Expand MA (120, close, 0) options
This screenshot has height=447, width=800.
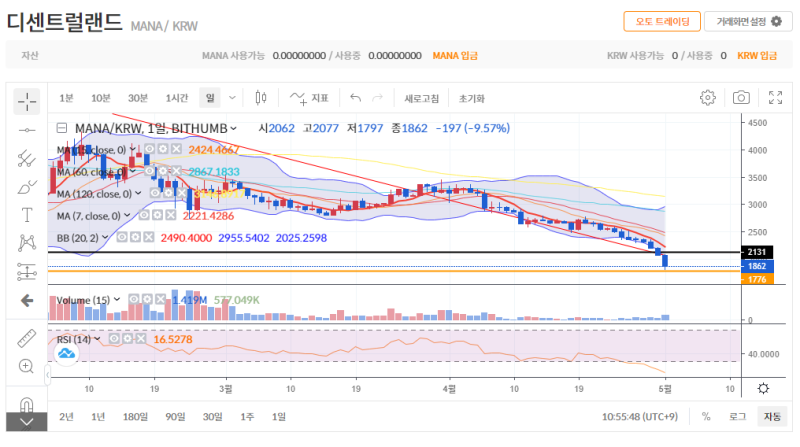[x=138, y=193]
